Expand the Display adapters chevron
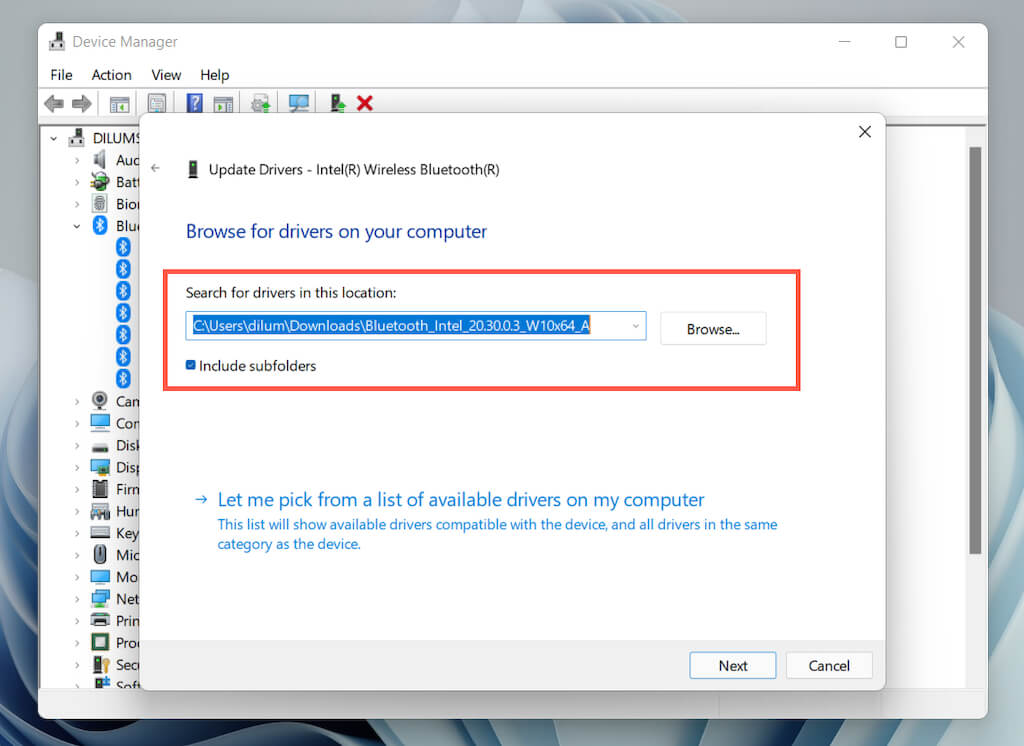The image size is (1024, 746). 77,468
